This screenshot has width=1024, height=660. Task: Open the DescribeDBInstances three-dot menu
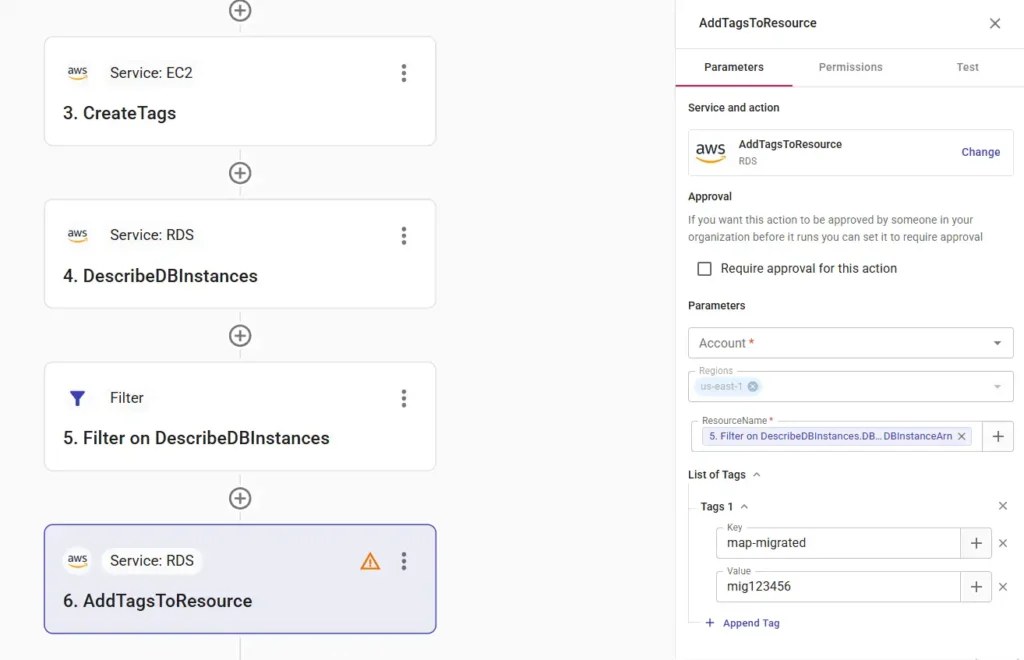click(404, 236)
